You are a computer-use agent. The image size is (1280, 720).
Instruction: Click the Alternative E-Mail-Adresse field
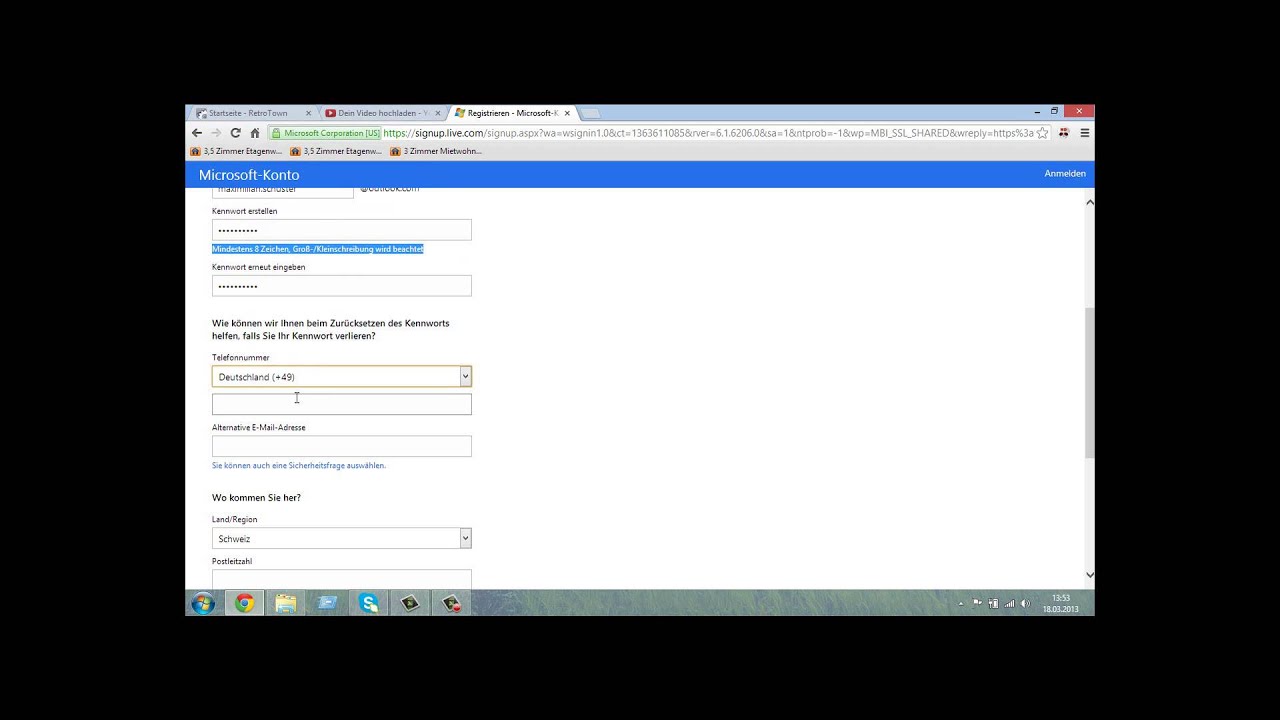(342, 446)
